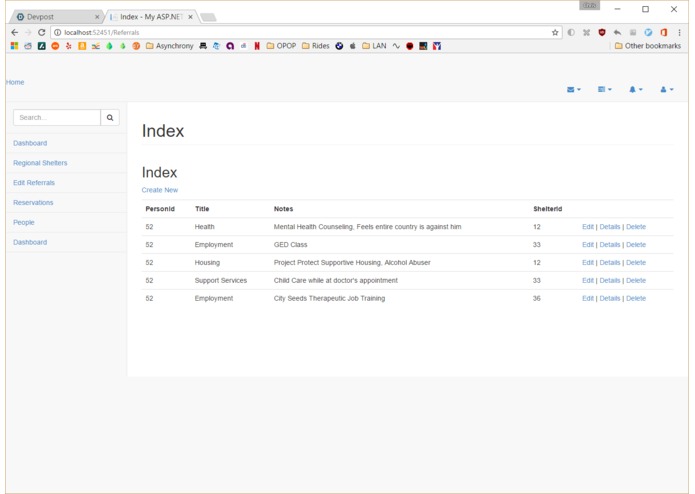
Task: View Details of City Seeds Job Training row
Action: click(610, 299)
